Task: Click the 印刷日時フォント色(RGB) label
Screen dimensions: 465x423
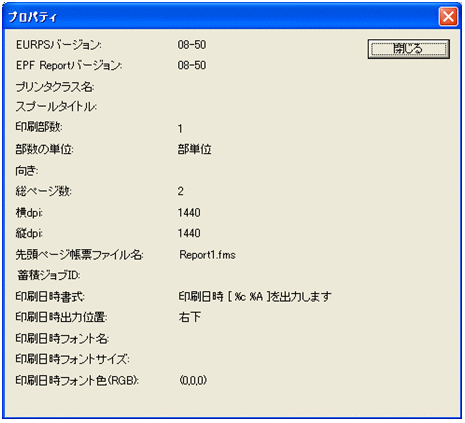Action: (x=77, y=380)
